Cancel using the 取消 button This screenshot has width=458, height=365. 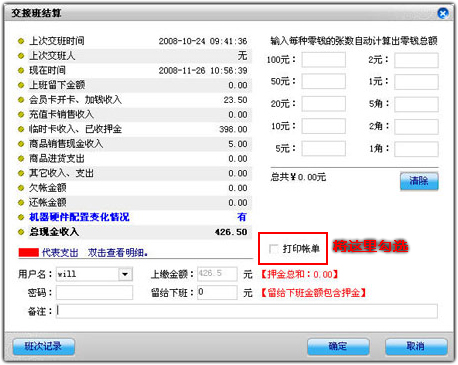(x=416, y=346)
